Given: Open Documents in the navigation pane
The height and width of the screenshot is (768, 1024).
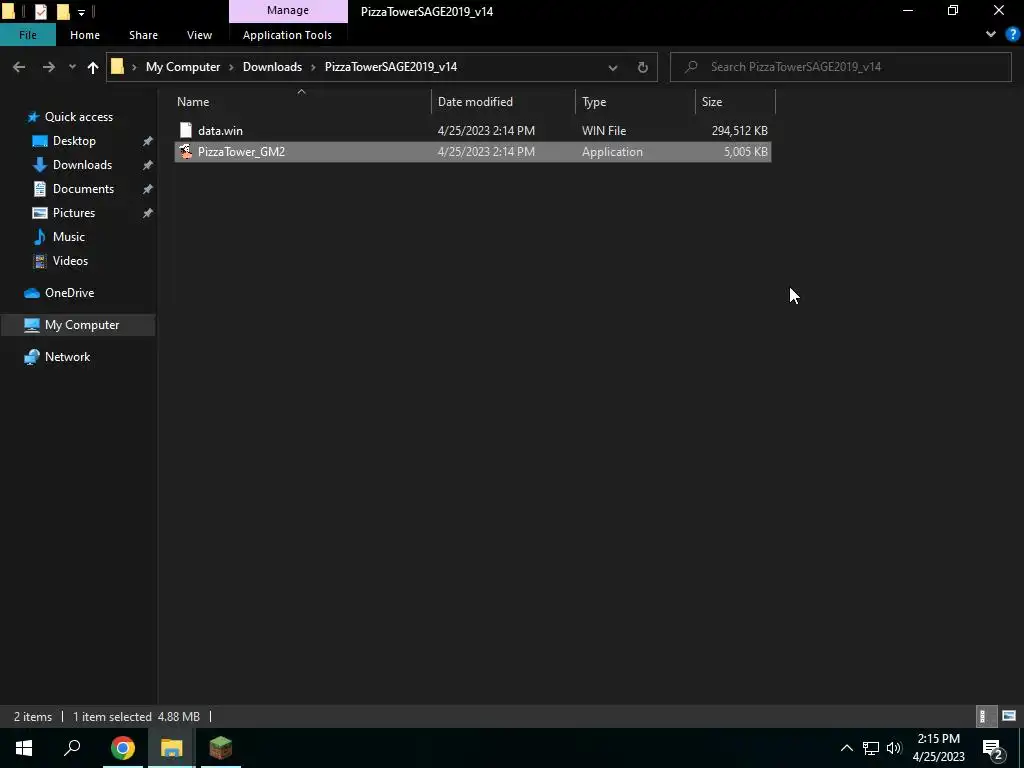Looking at the screenshot, I should click(83, 189).
